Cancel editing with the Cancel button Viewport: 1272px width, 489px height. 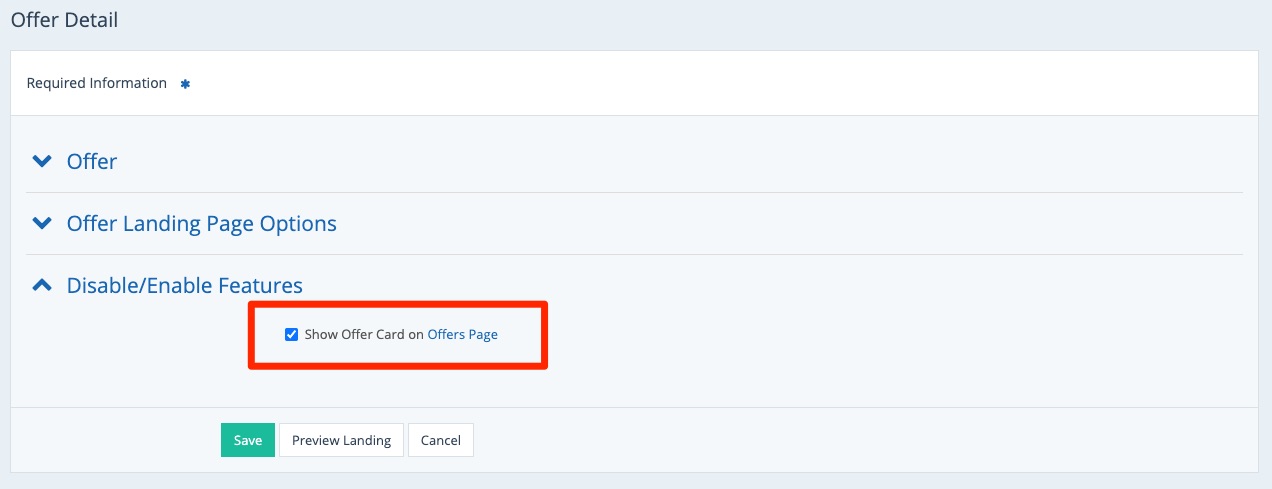440,440
